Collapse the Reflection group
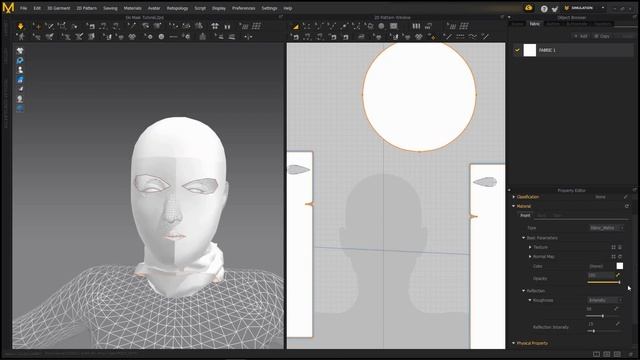 point(524,291)
